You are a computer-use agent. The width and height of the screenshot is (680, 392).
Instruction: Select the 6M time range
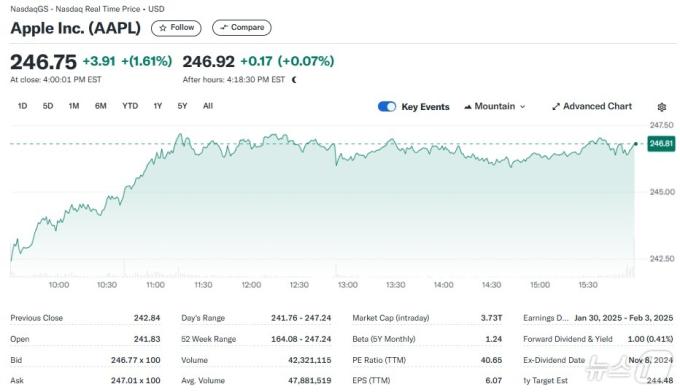[101, 106]
